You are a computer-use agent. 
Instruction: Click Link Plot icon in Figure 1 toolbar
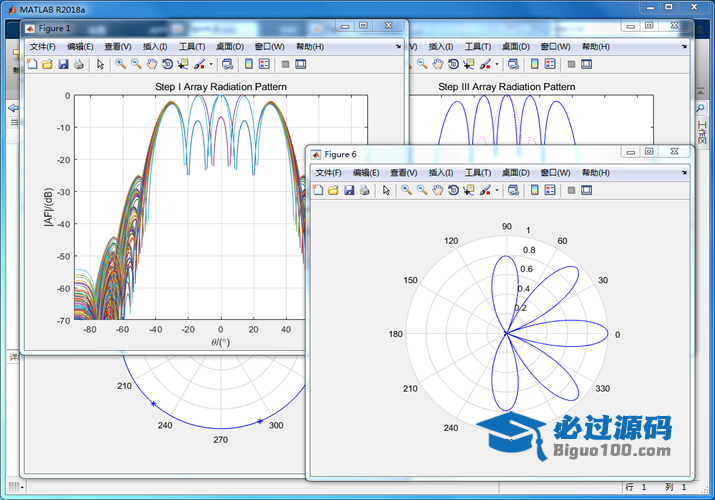coord(228,64)
